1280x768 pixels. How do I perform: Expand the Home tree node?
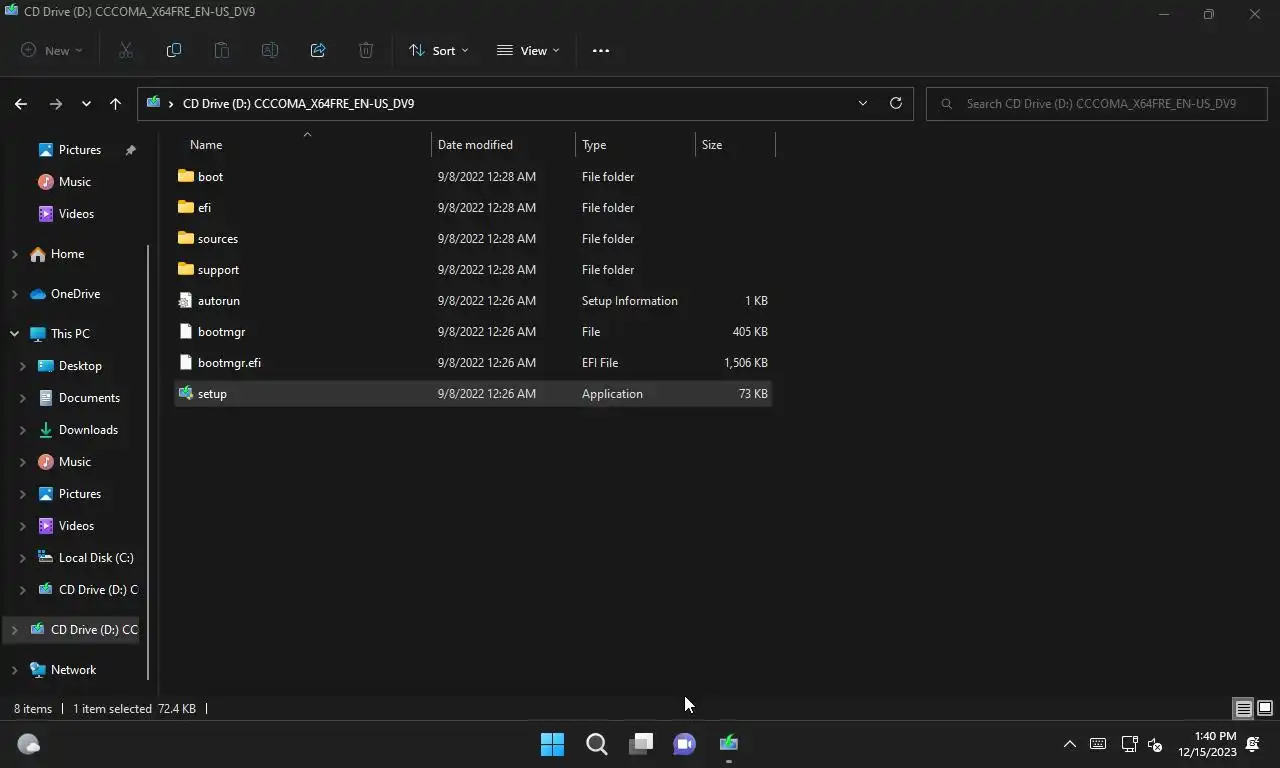[14, 254]
